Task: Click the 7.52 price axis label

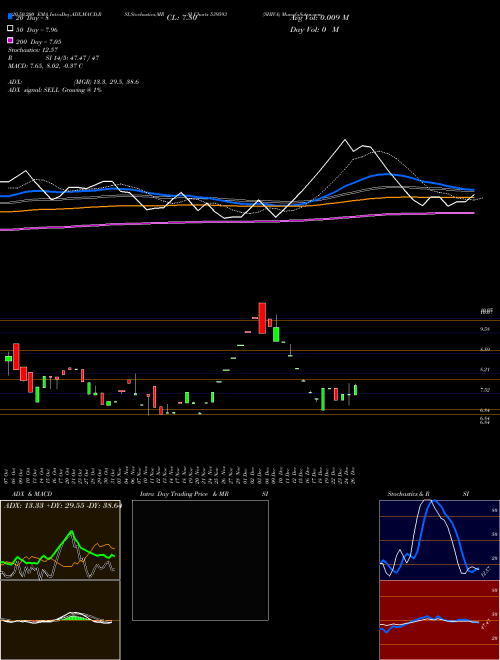Action: (484, 390)
